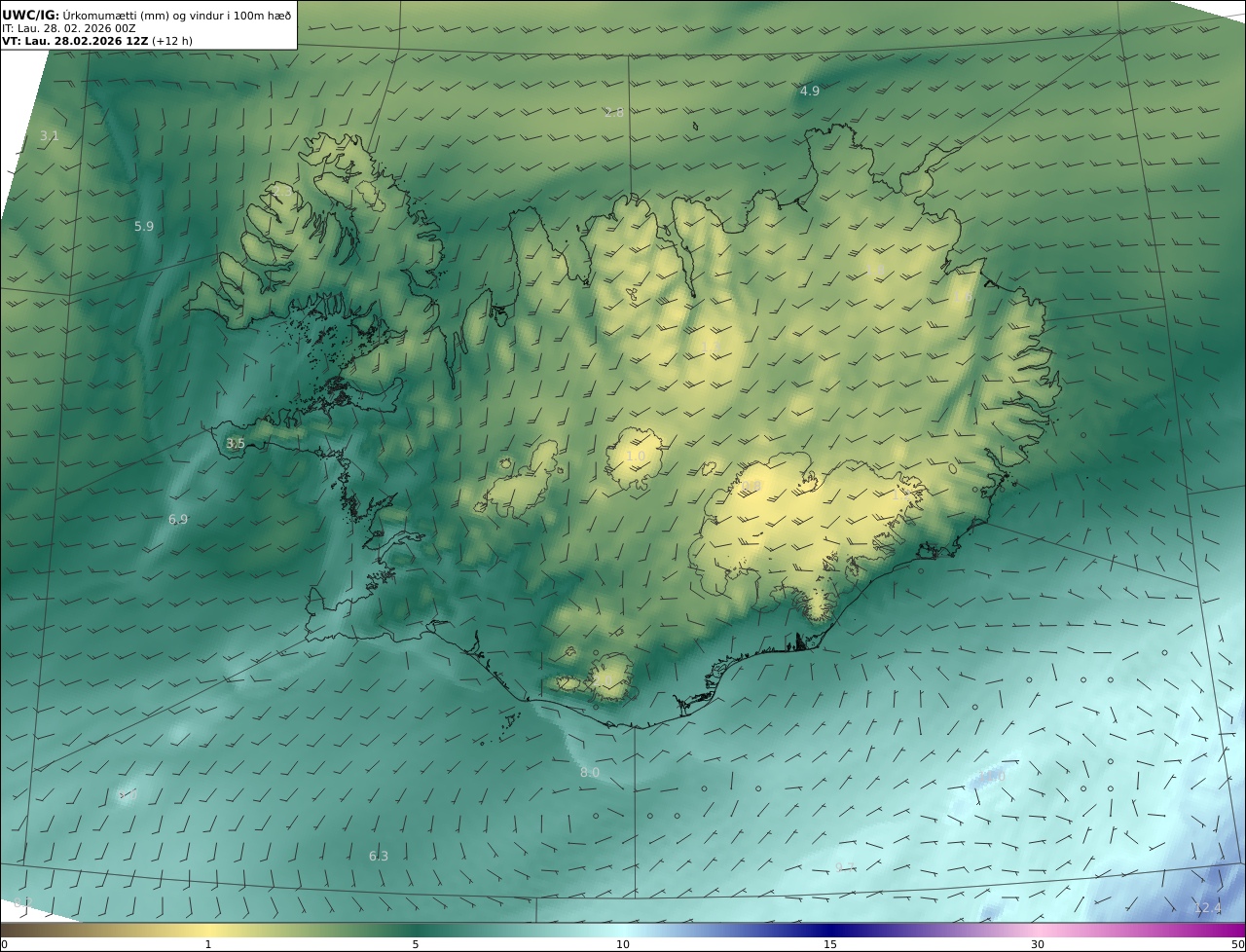Image resolution: width=1246 pixels, height=952 pixels.
Task: Select the 8.0 value label off south coast
Action: [x=590, y=773]
